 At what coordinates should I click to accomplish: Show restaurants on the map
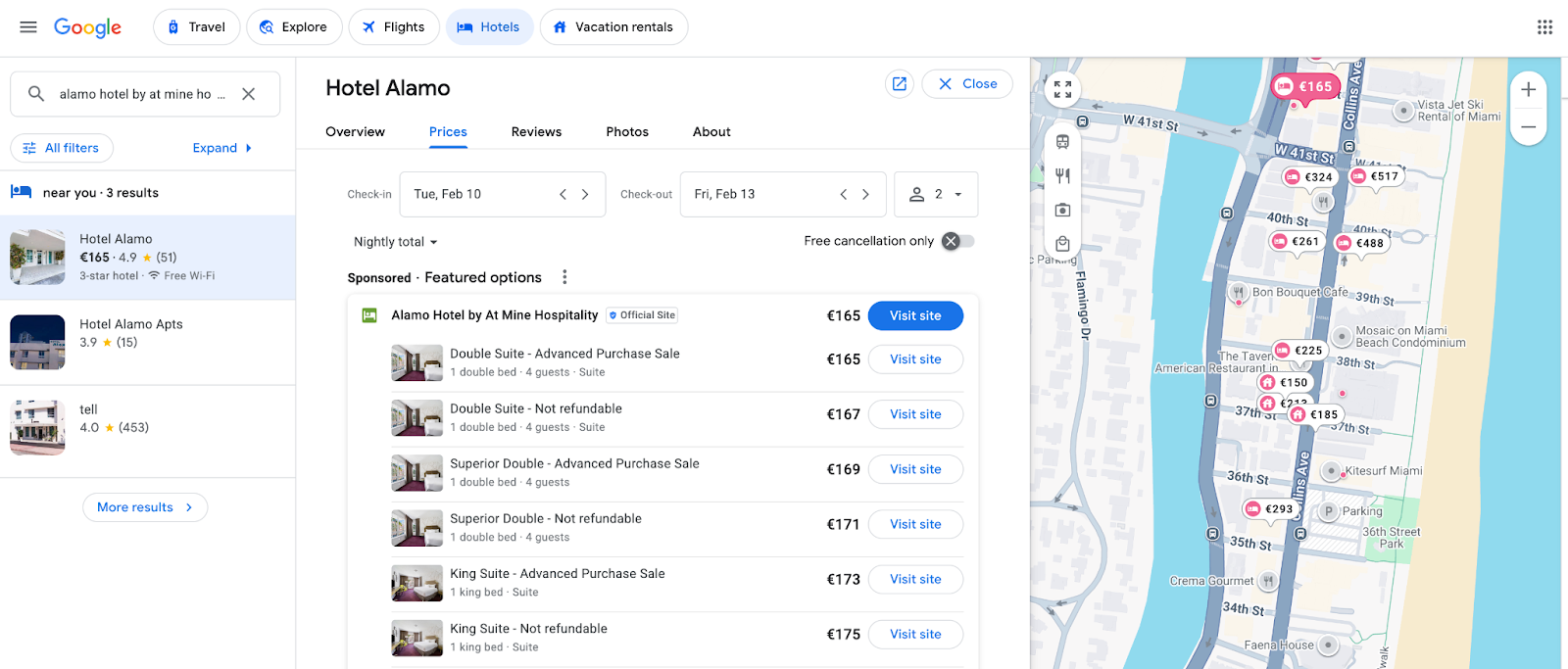tap(1062, 176)
